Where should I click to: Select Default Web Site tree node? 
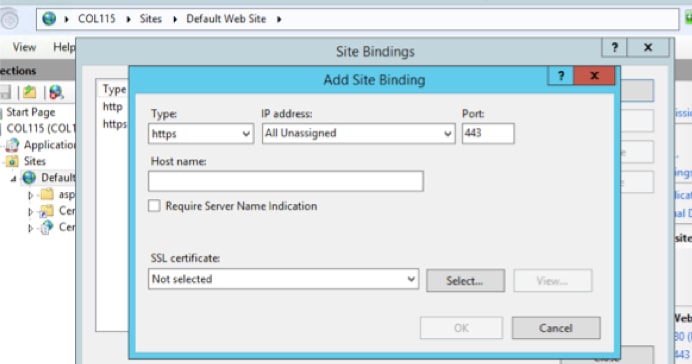(x=58, y=177)
